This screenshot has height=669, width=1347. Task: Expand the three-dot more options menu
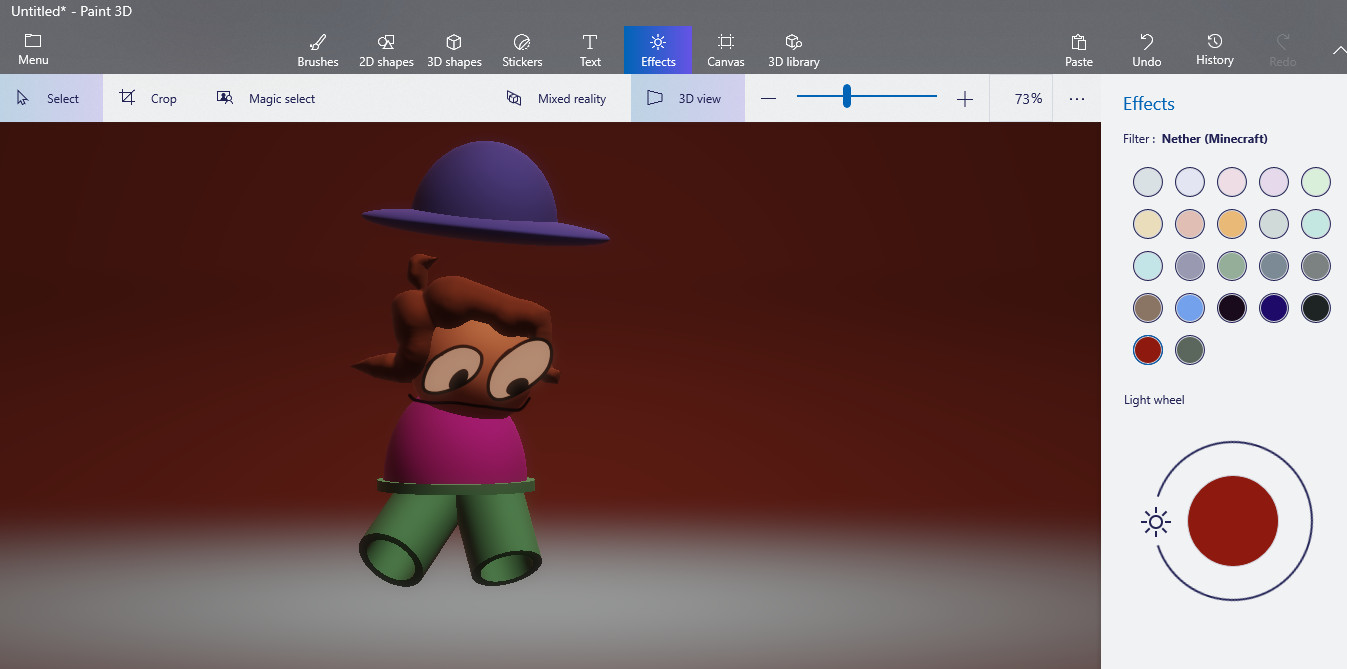pos(1077,99)
